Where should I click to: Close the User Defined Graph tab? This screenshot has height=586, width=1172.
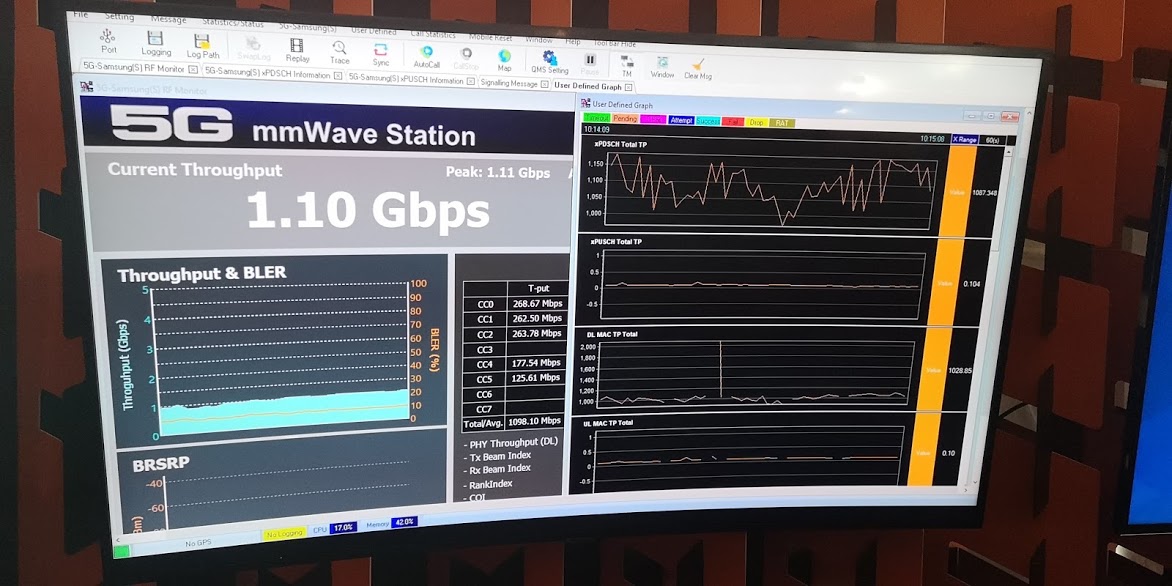628,88
